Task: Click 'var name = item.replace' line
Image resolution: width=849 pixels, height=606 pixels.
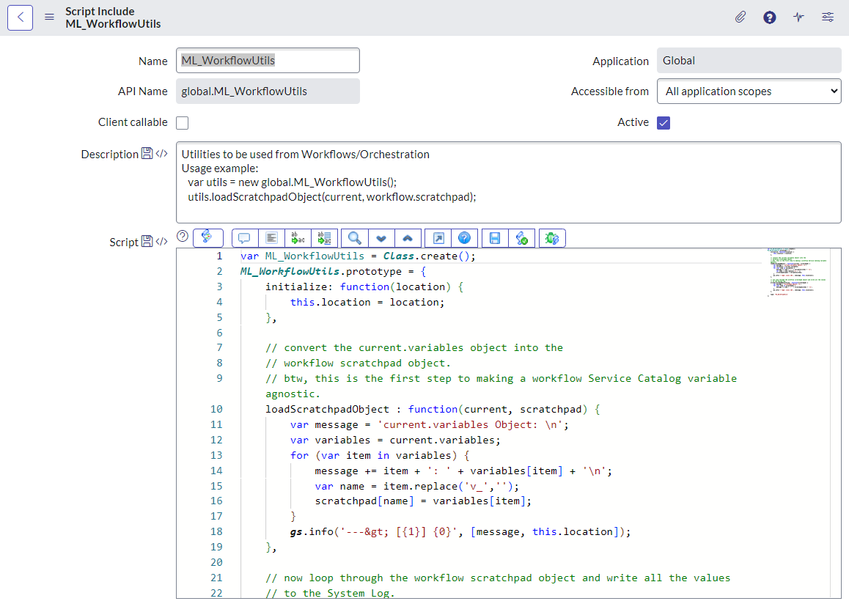Action: pos(417,486)
